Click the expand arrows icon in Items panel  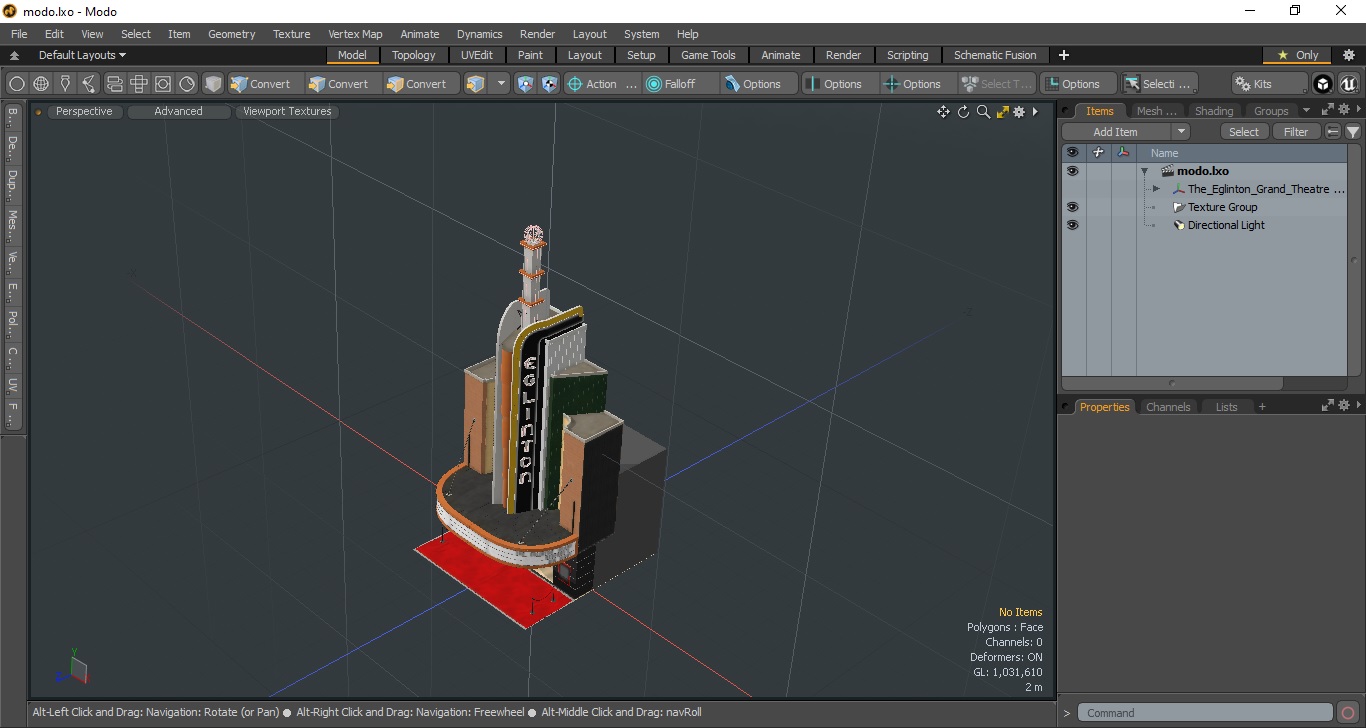1328,110
